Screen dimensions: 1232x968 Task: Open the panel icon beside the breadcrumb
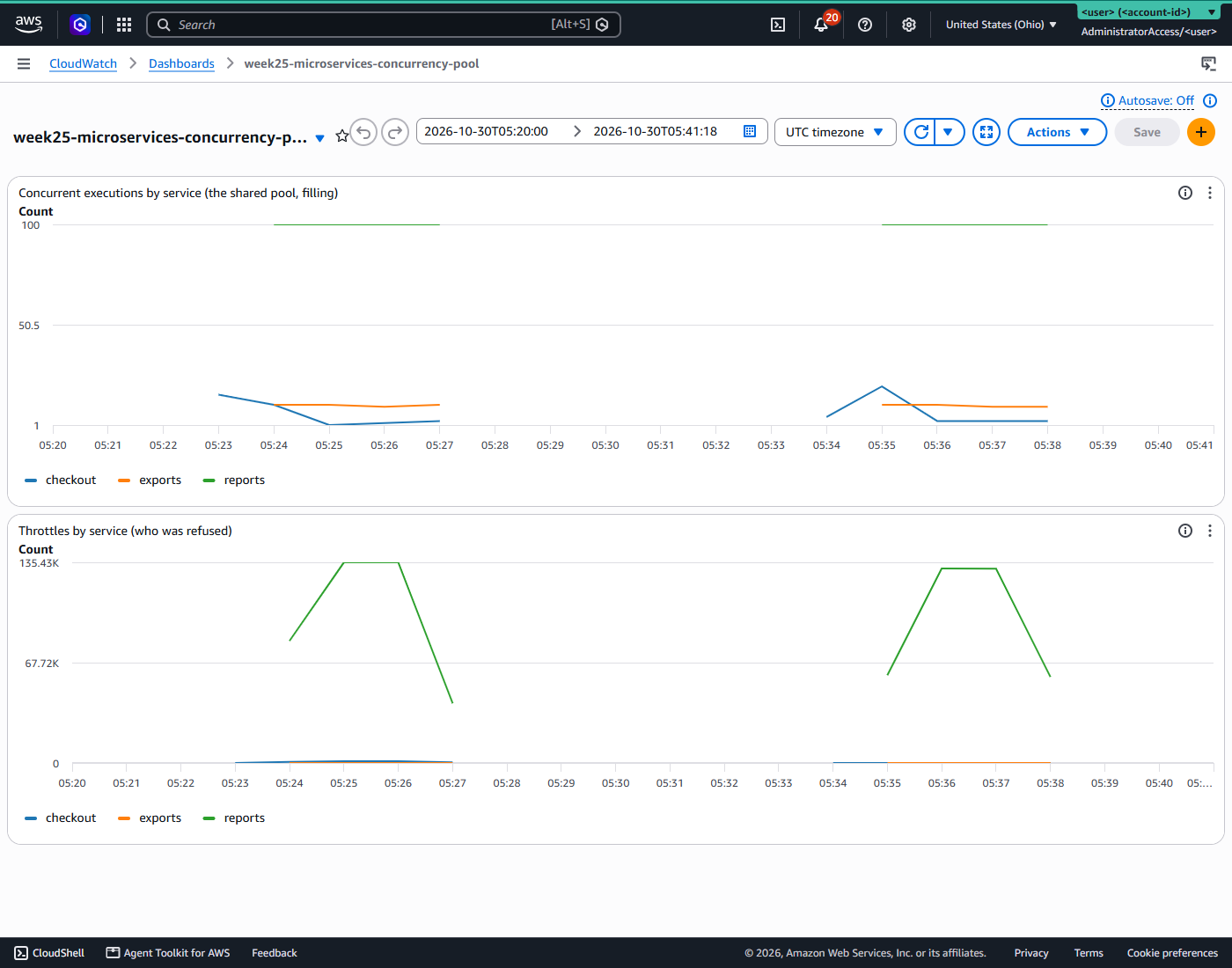pyautogui.click(x=1209, y=63)
